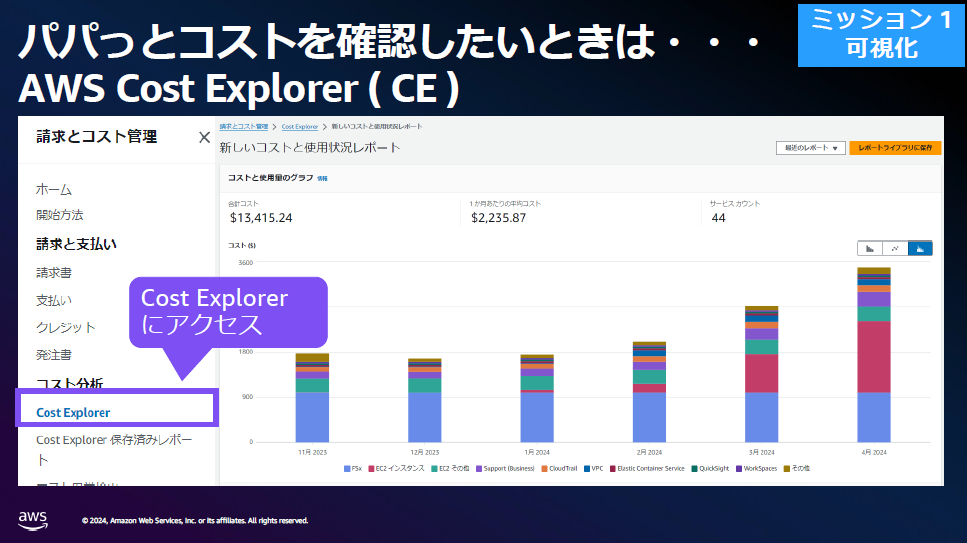This screenshot has height=543, width=967.
Task: Click the WorkSpaces legend entry
Action: (x=757, y=469)
